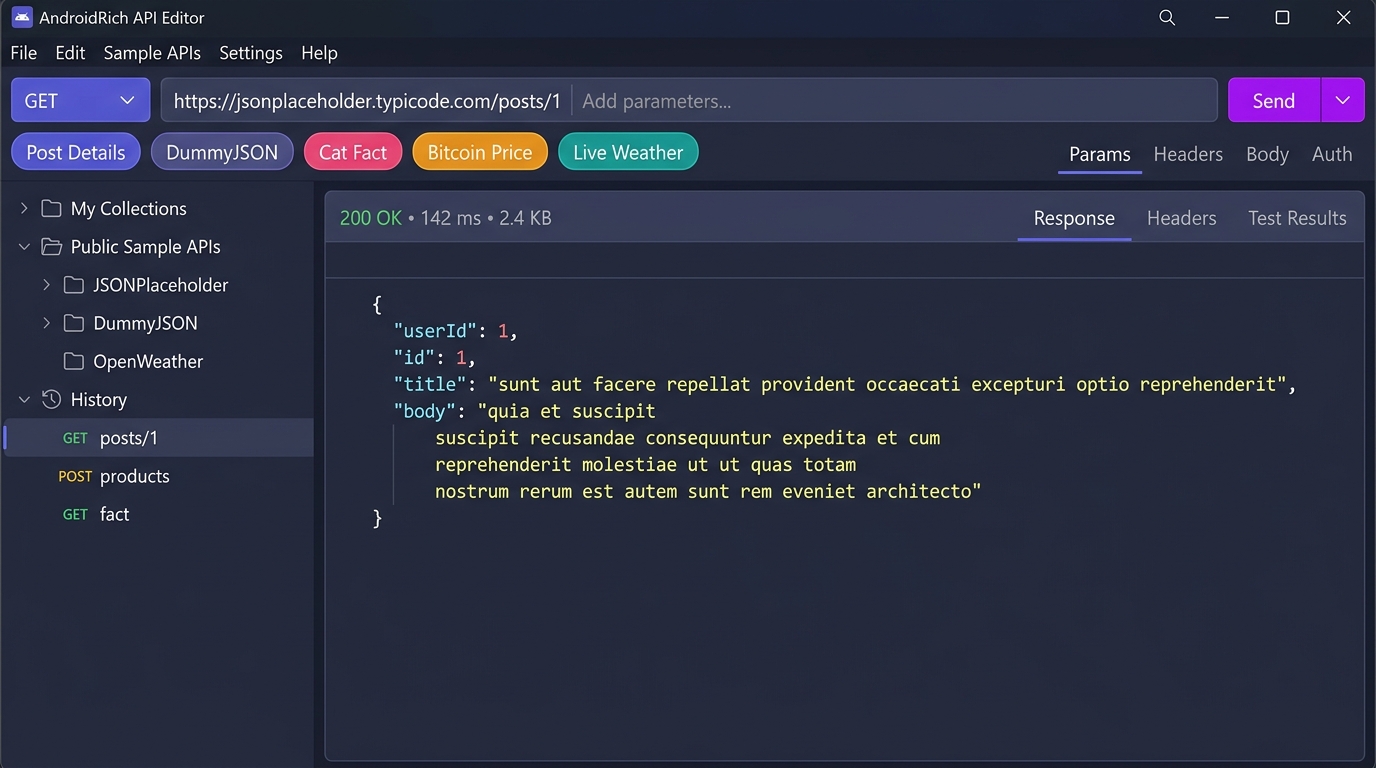Viewport: 1376px width, 768px height.
Task: Select the Response tab
Action: click(1074, 218)
